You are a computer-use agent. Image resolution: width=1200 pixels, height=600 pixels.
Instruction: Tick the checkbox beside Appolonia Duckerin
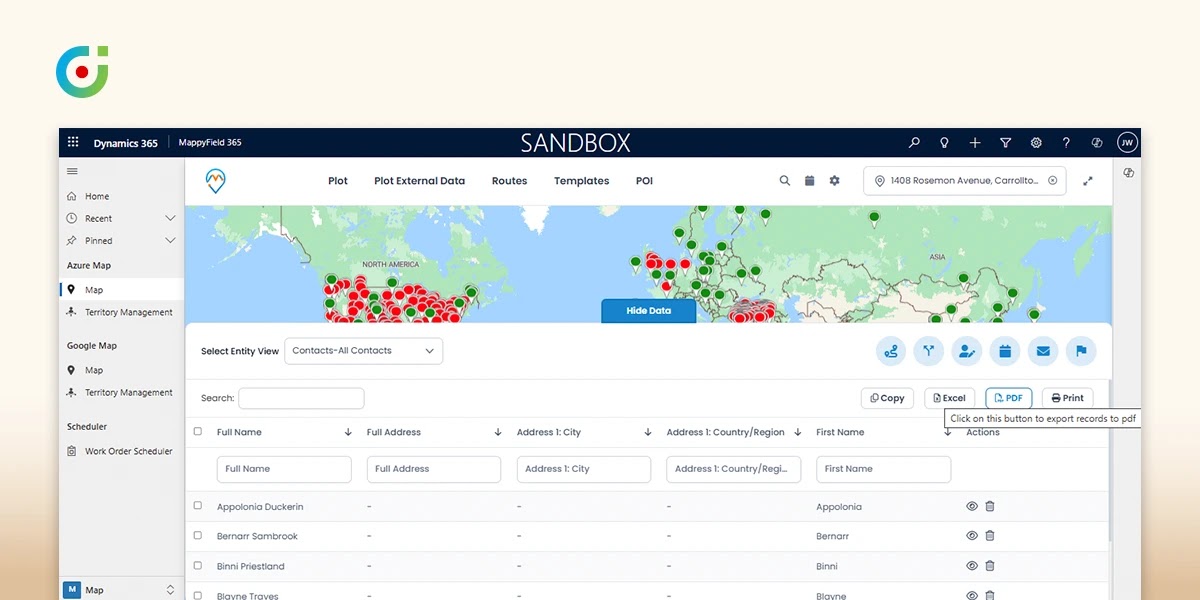(x=196, y=506)
